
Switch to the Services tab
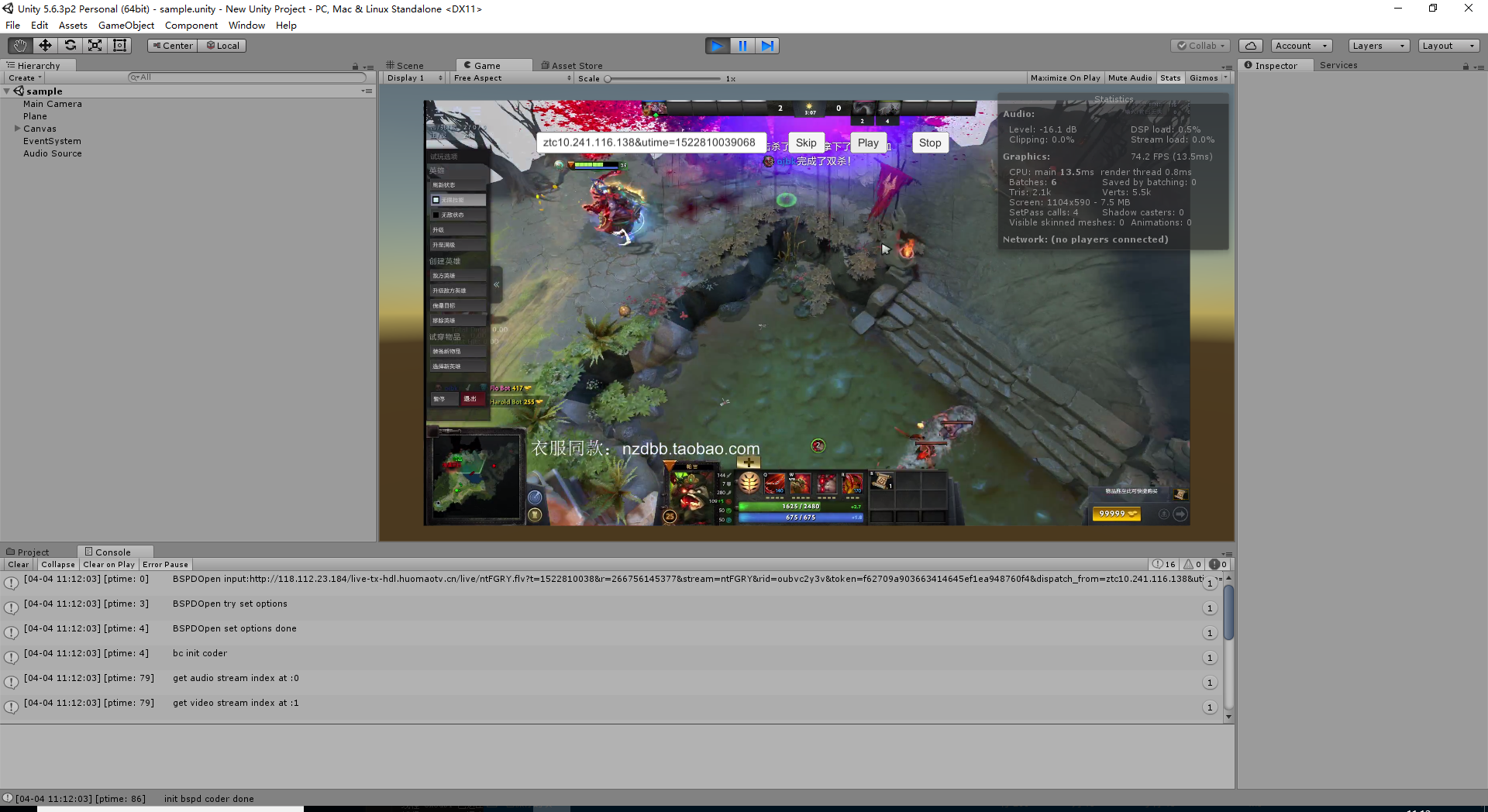pyautogui.click(x=1338, y=66)
